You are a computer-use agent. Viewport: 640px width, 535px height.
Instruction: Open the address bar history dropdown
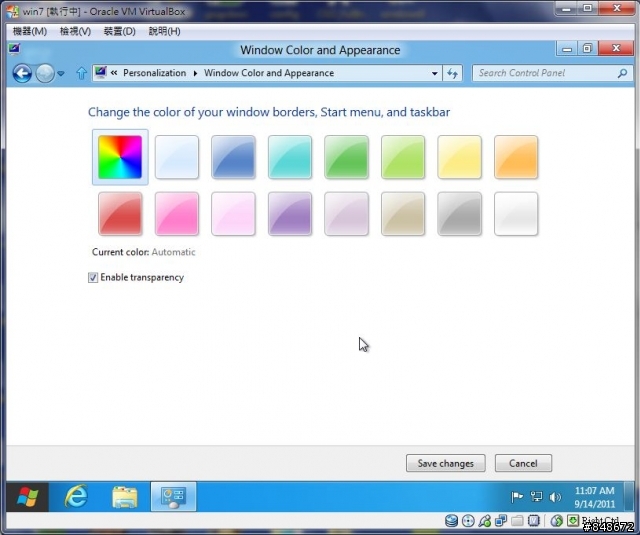click(435, 73)
